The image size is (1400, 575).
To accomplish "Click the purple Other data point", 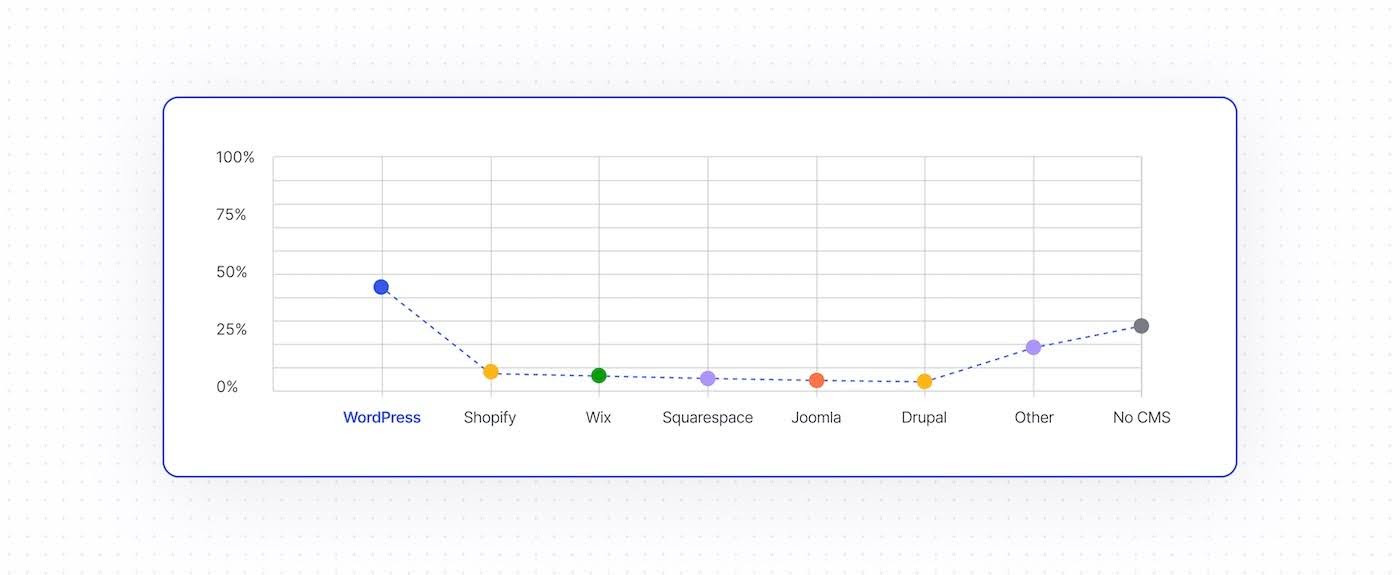I will tap(1033, 347).
